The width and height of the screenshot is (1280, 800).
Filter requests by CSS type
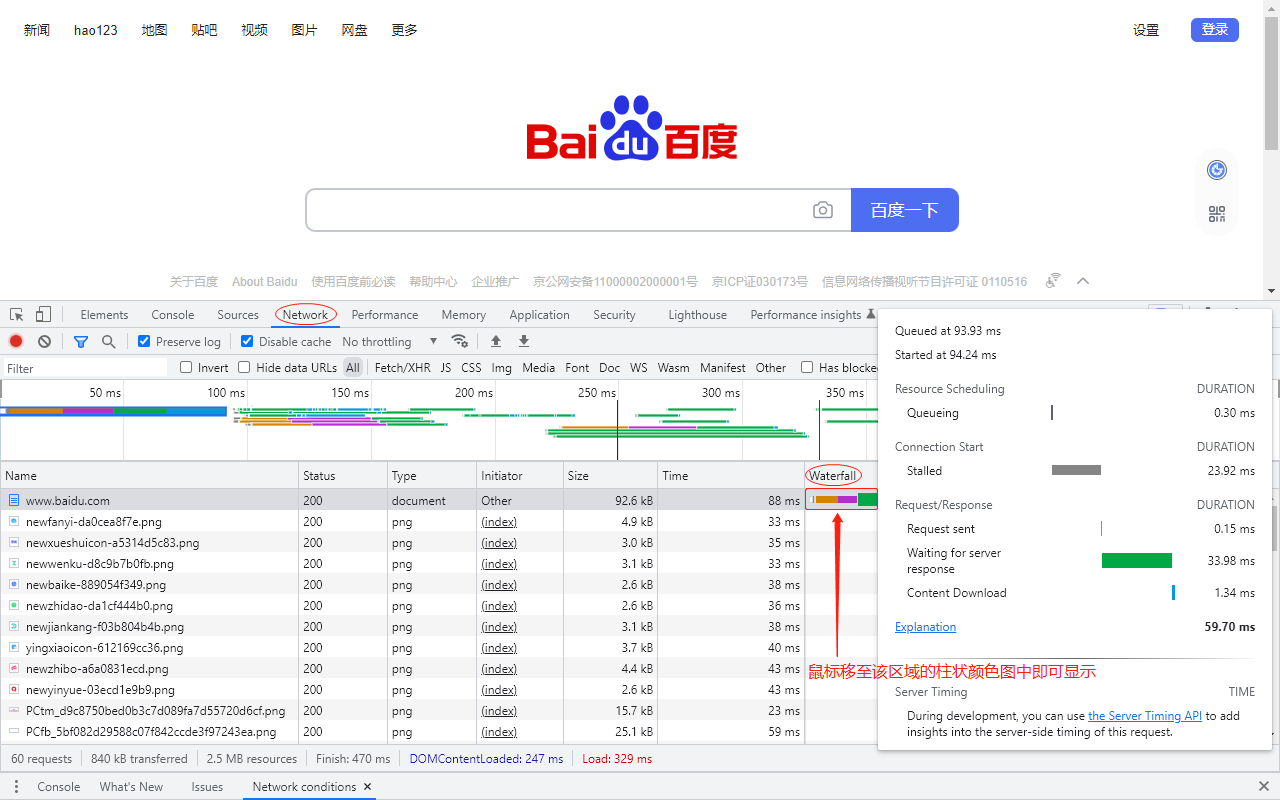tap(471, 367)
